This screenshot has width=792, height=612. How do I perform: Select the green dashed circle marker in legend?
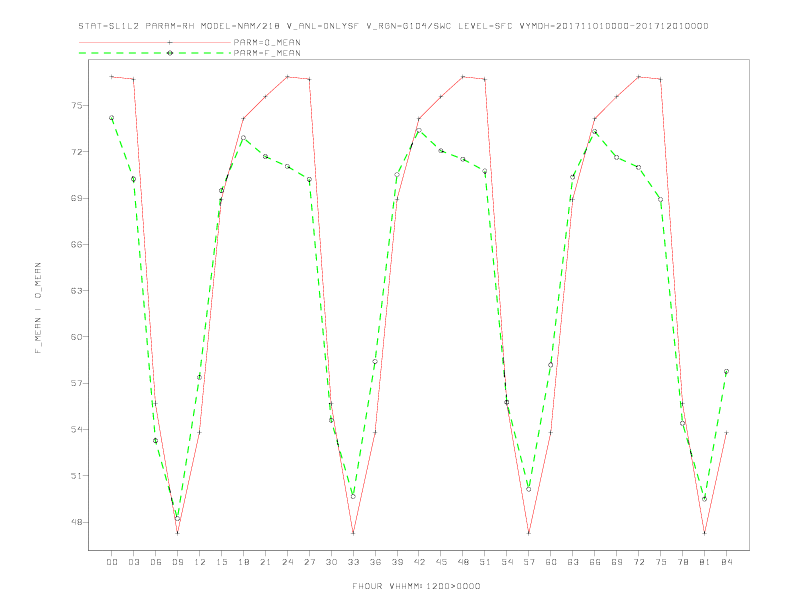tap(170, 53)
